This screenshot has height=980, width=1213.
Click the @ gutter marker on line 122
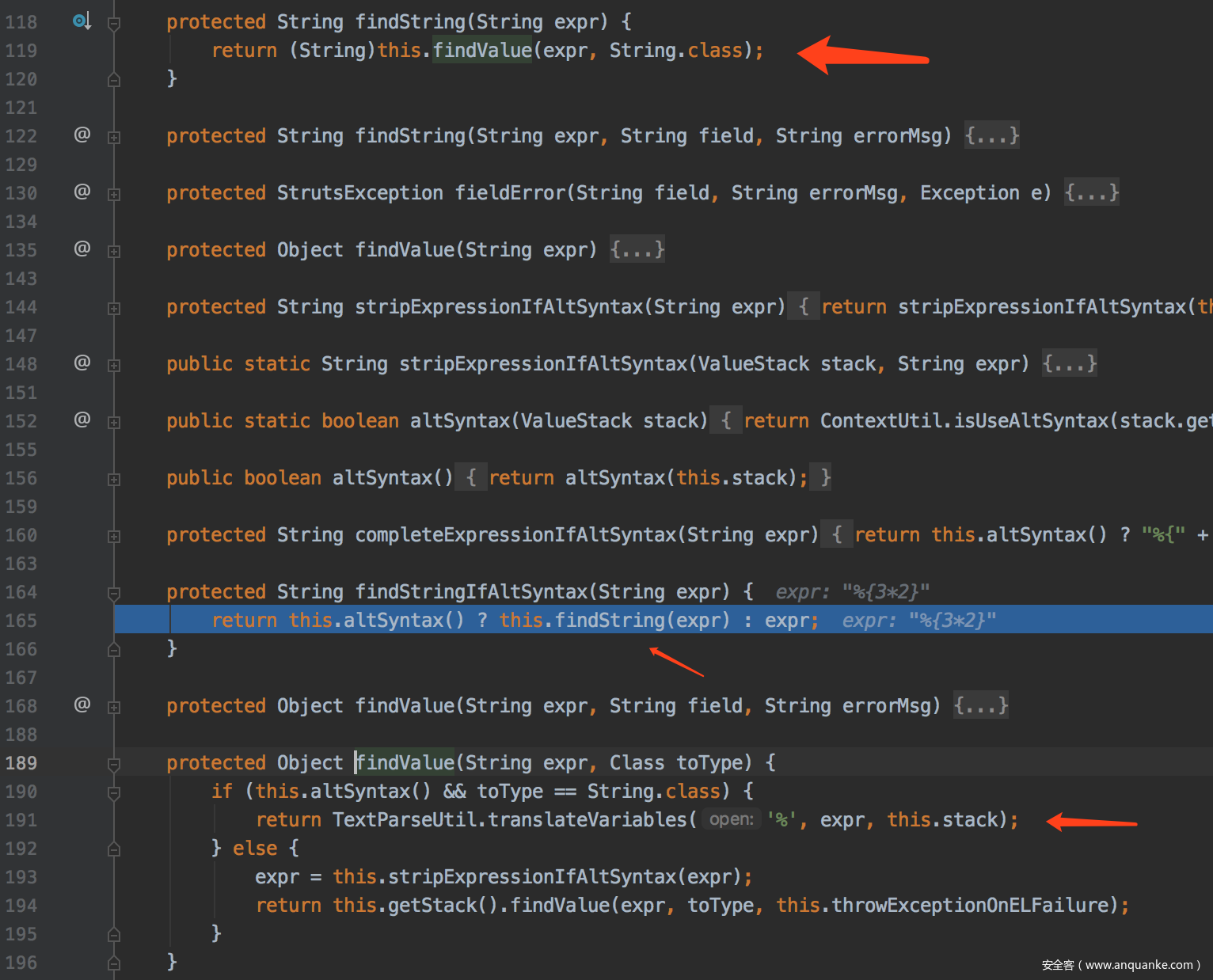click(82, 135)
